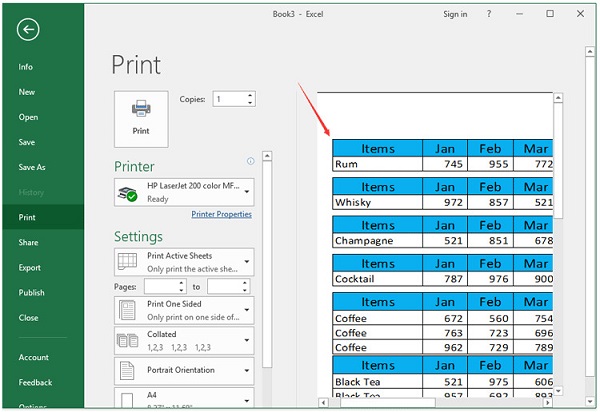Viewport: 600px width, 412px height.
Task: Click the printer info circle icon
Action: (x=250, y=161)
